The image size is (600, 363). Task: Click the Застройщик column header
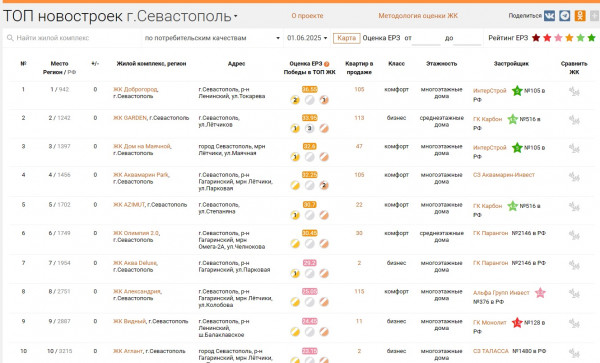(x=511, y=64)
